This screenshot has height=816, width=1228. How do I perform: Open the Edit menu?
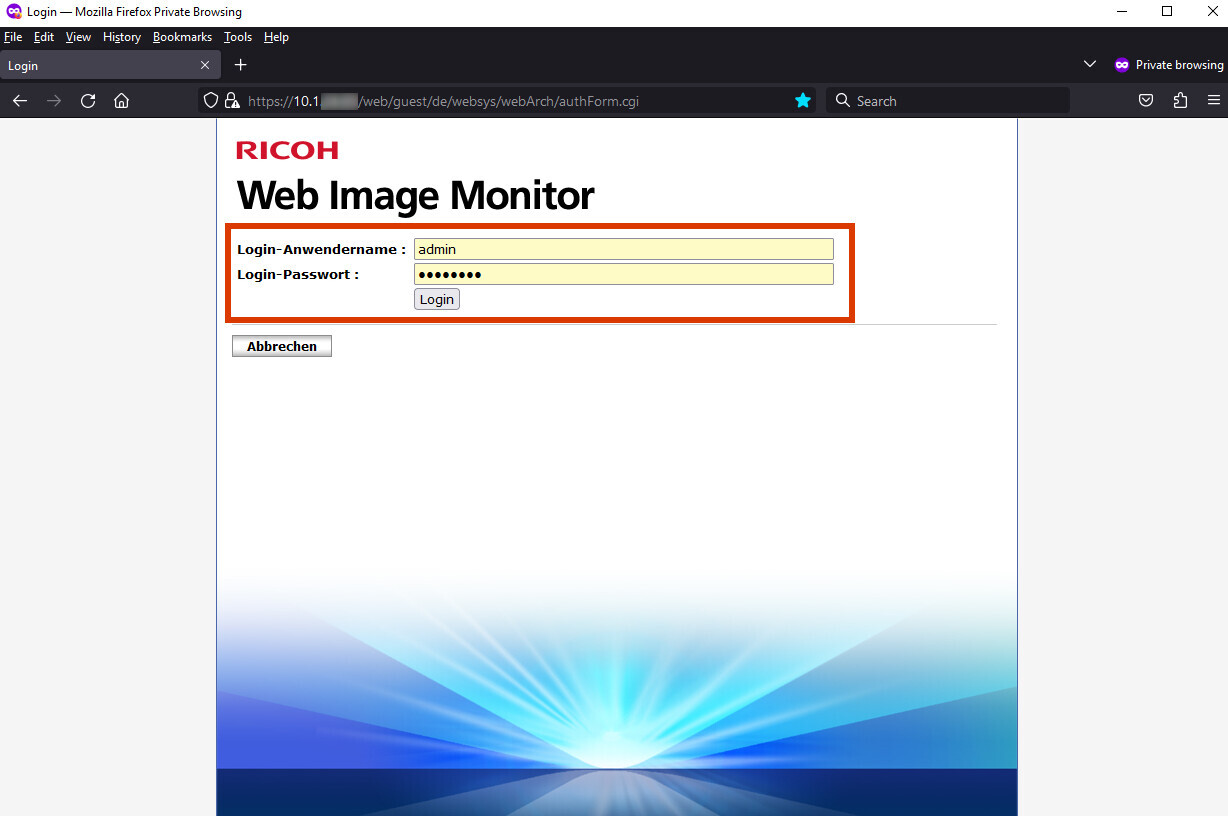[x=44, y=37]
